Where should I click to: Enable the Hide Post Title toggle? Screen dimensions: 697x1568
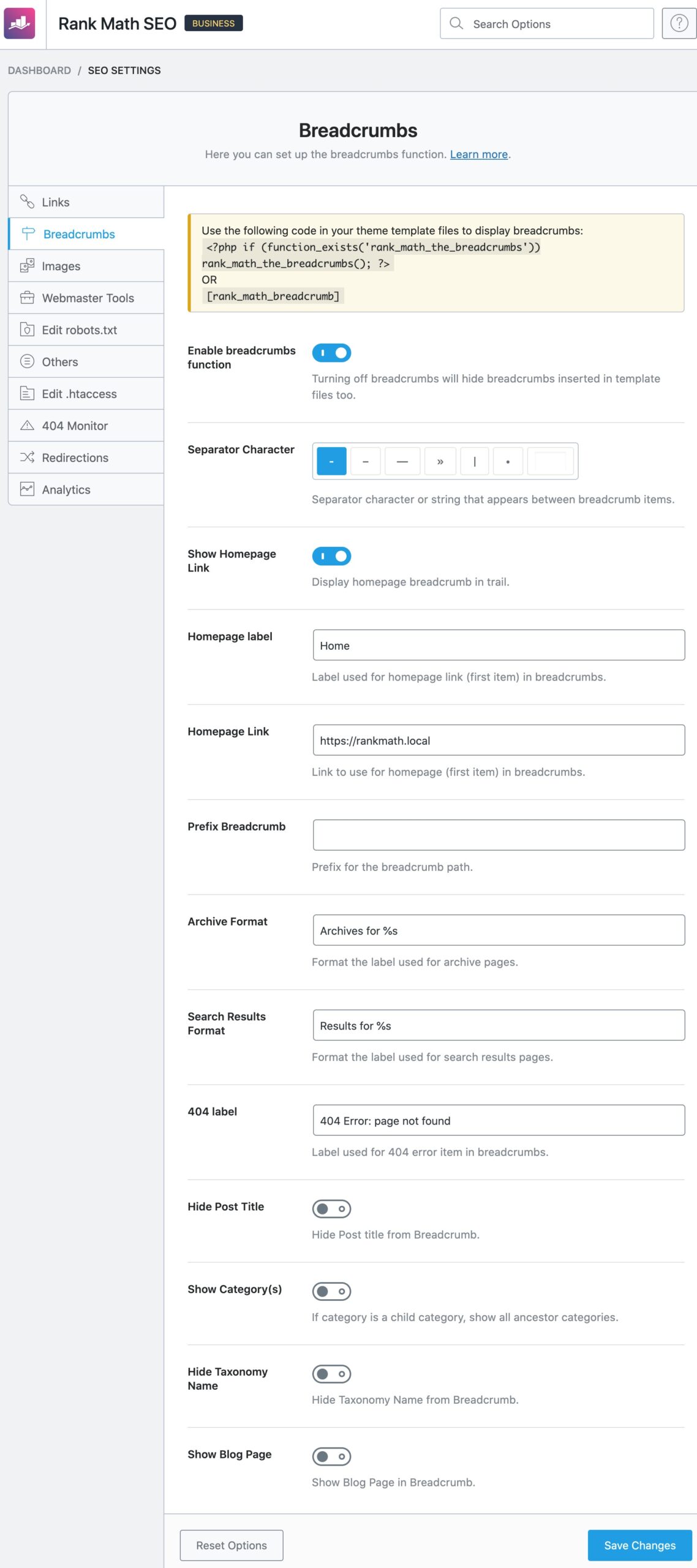[x=331, y=1208]
